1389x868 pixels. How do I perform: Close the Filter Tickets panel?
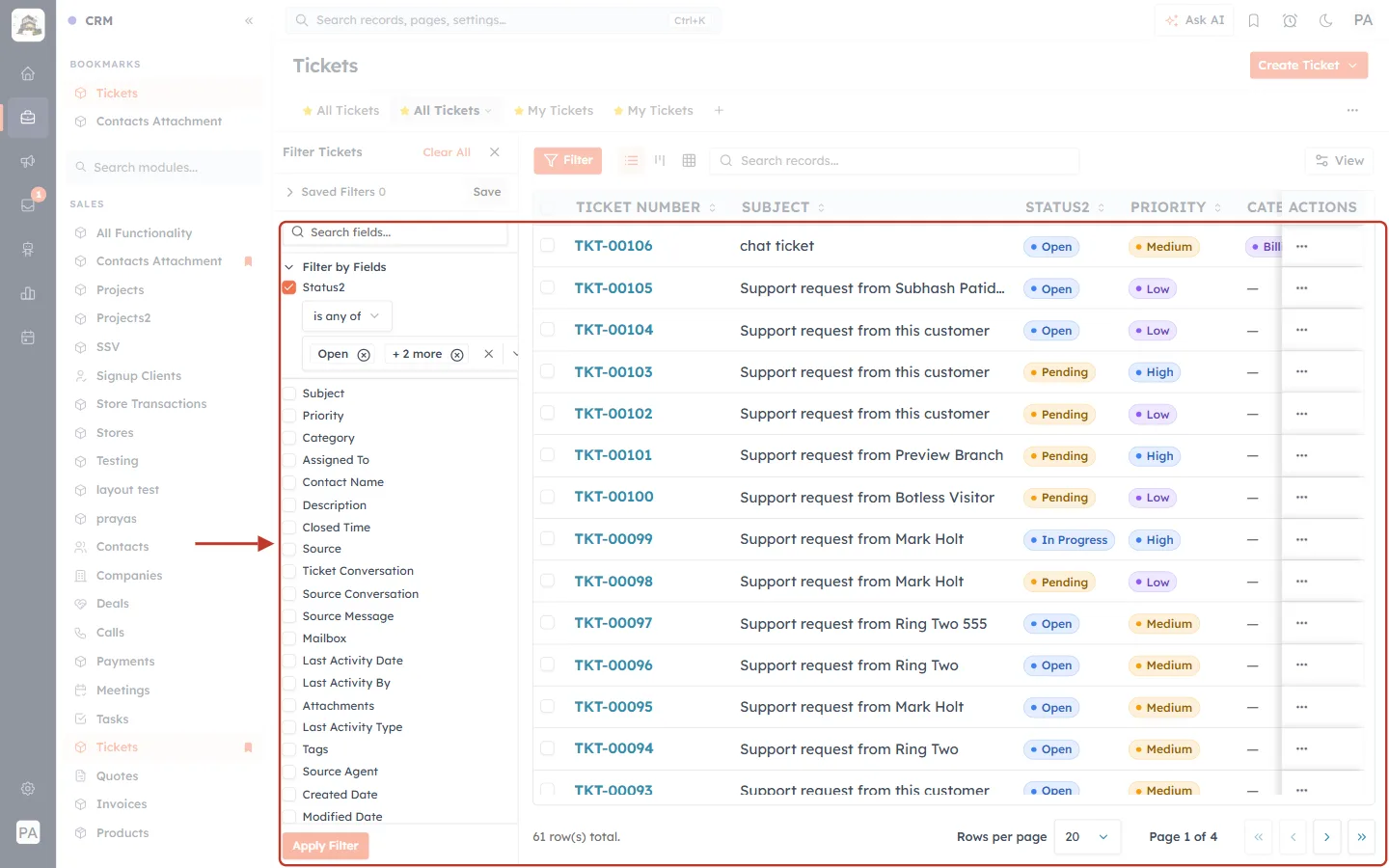(495, 152)
